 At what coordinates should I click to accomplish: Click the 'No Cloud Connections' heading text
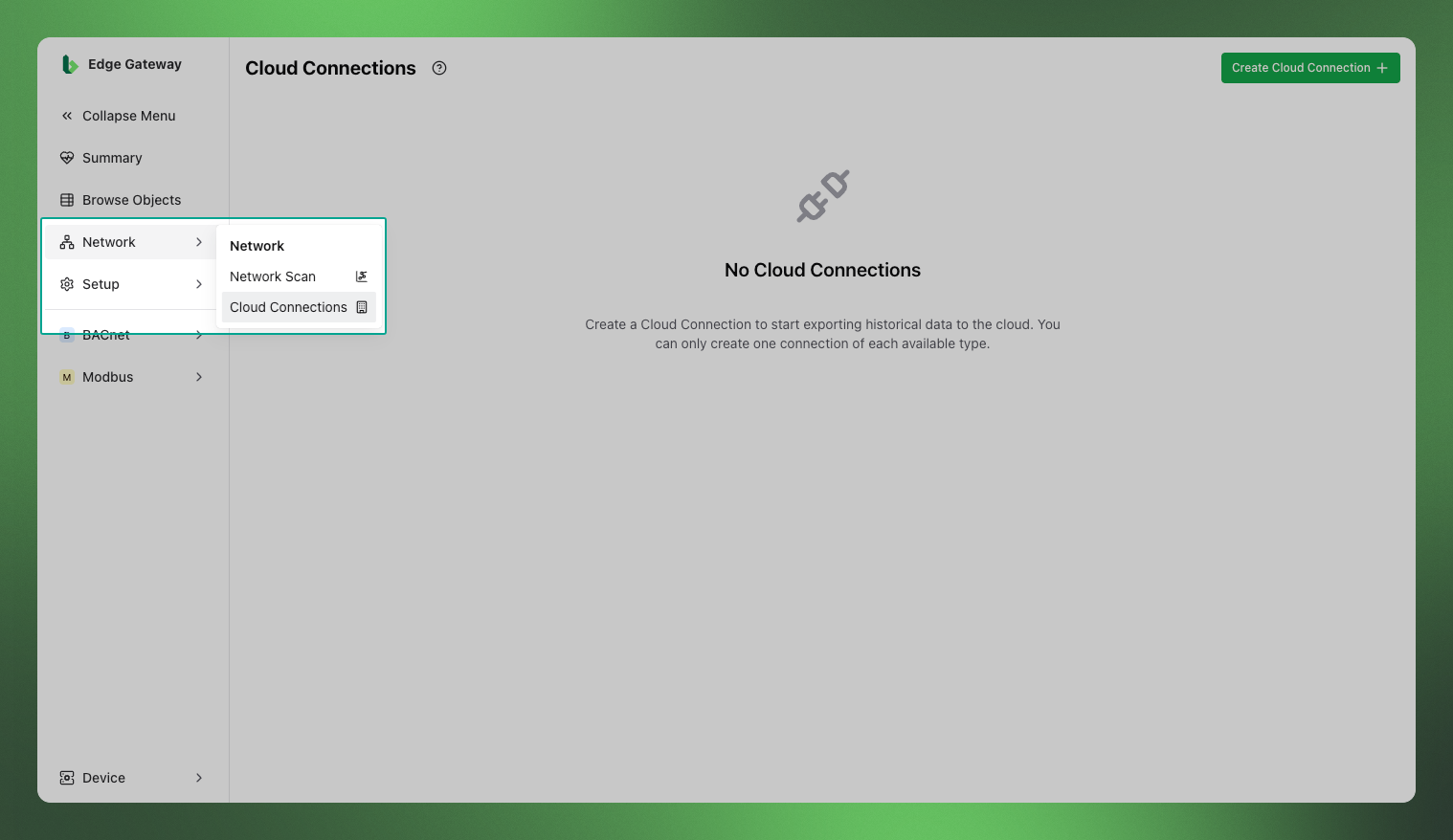pyautogui.click(x=822, y=270)
